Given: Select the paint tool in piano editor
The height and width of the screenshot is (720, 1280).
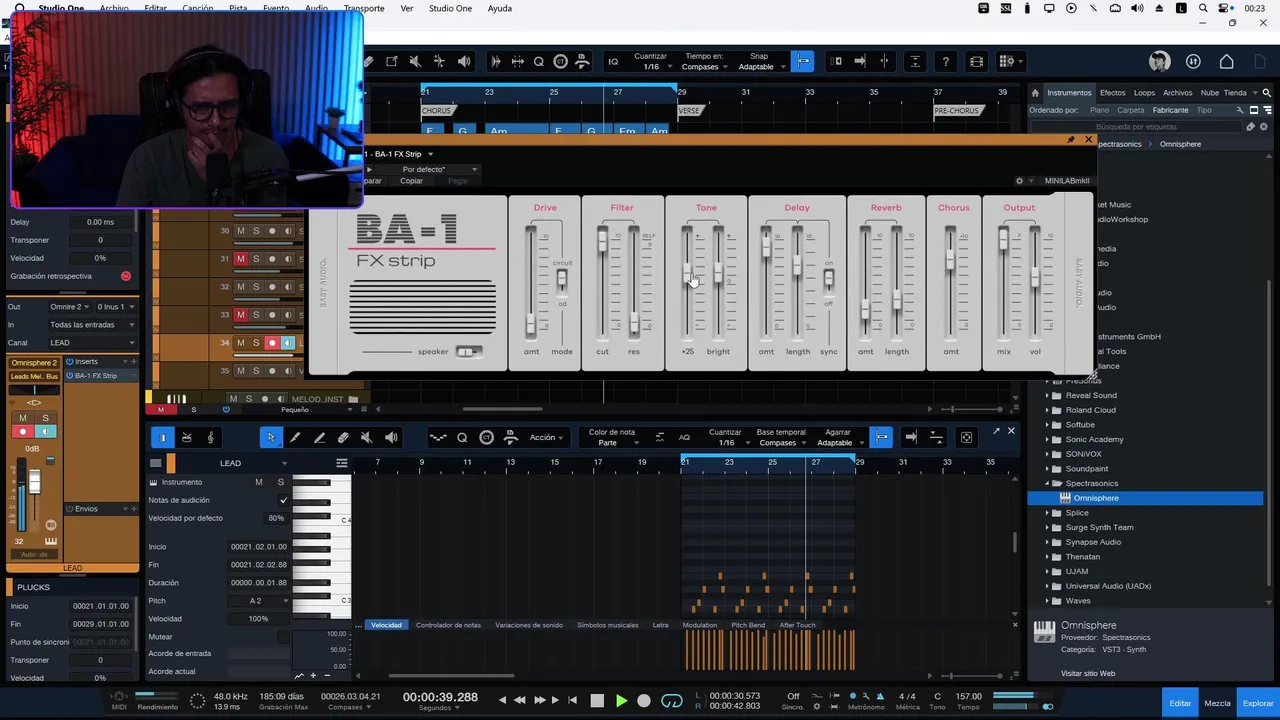Looking at the screenshot, I should click(x=319, y=438).
